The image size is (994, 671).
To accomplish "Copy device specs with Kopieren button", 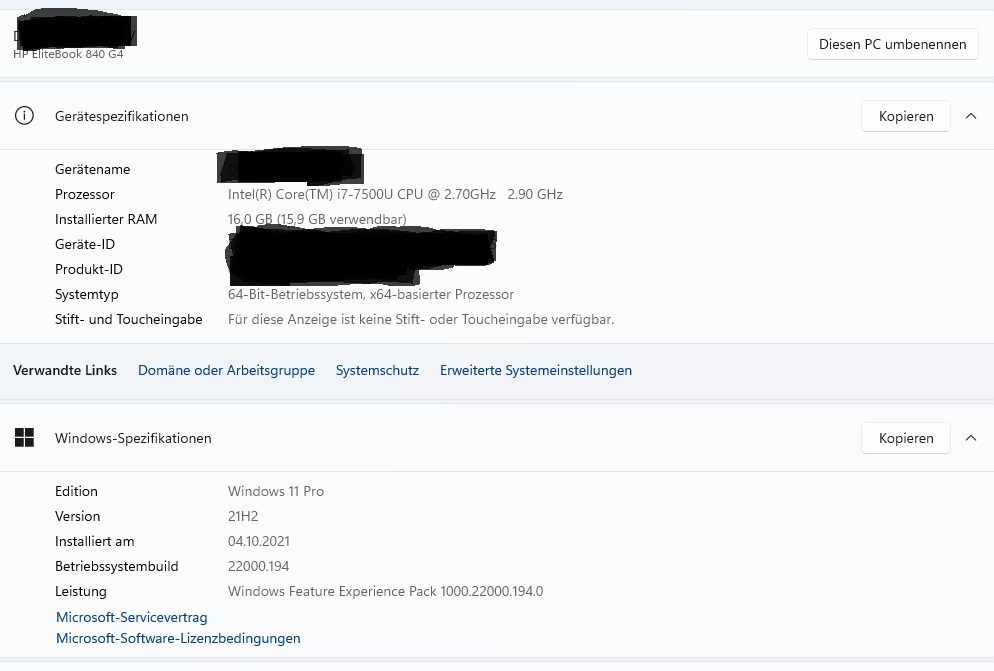I will 906,116.
